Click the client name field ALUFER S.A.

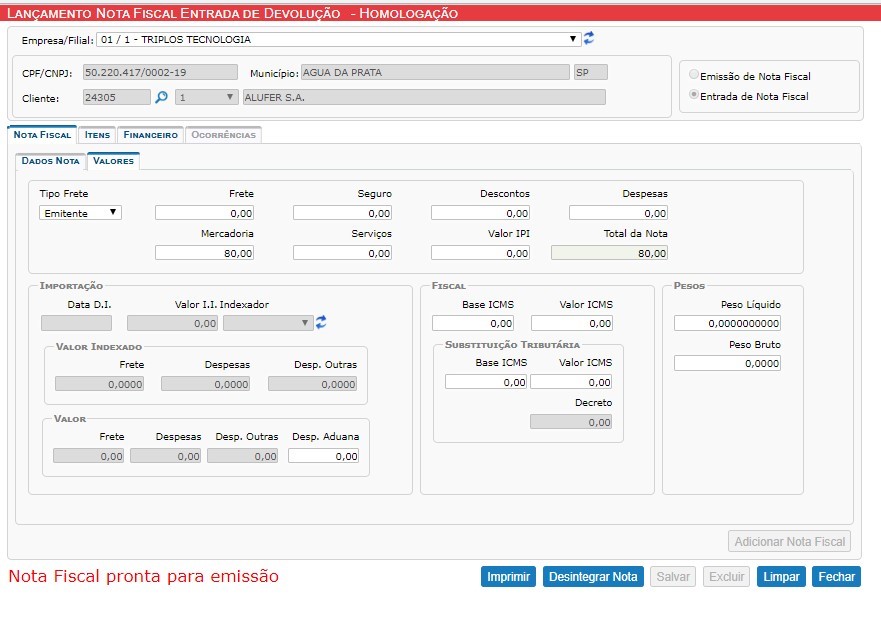(424, 97)
